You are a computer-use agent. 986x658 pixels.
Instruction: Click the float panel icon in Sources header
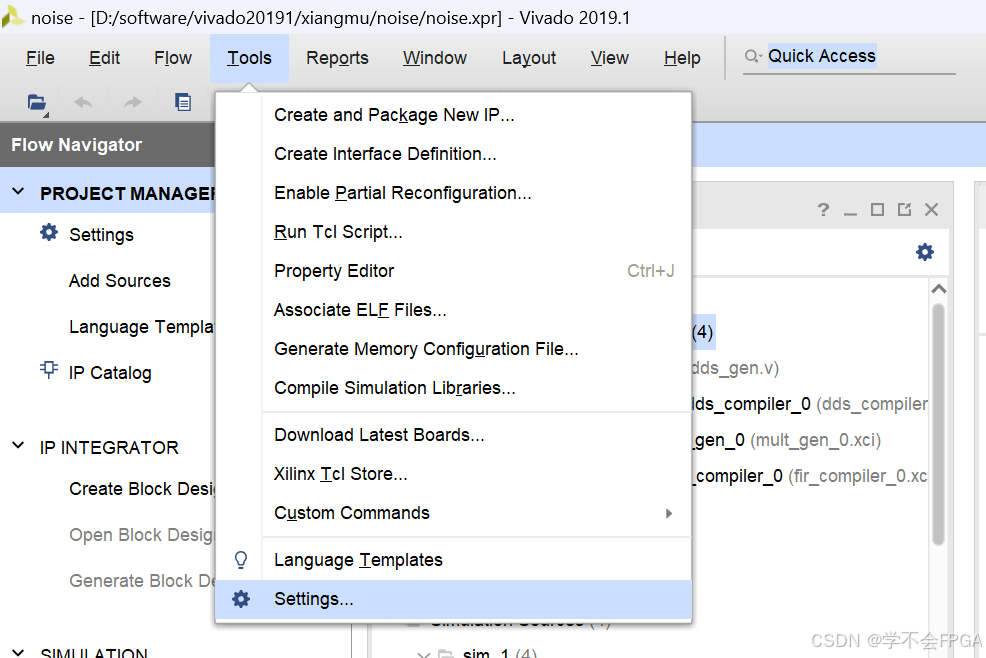904,209
